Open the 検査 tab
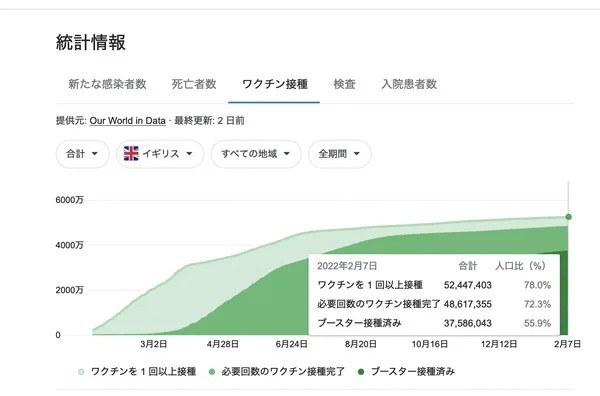This screenshot has width=600, height=396. coord(344,84)
